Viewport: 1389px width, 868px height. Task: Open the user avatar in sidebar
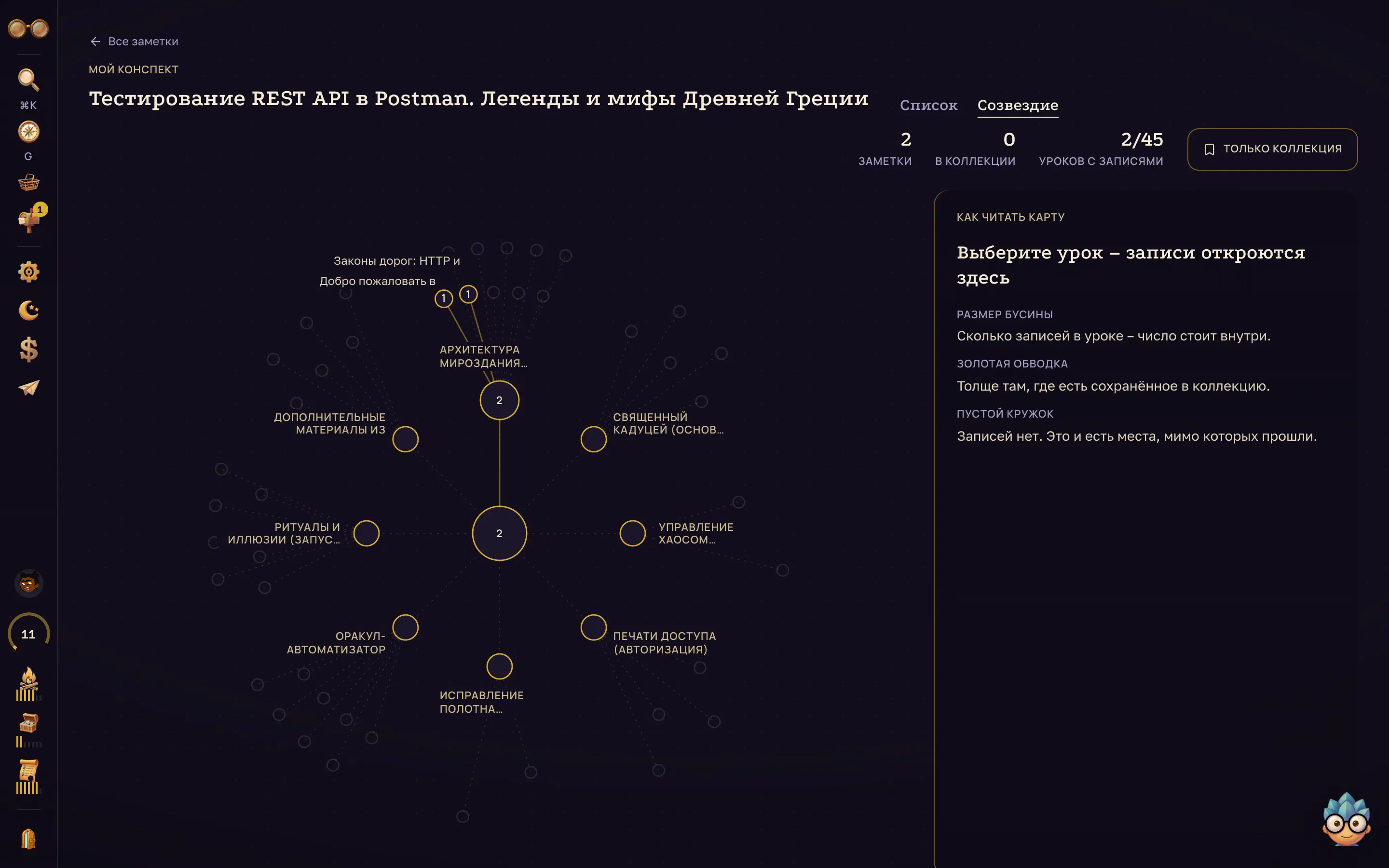(x=28, y=584)
